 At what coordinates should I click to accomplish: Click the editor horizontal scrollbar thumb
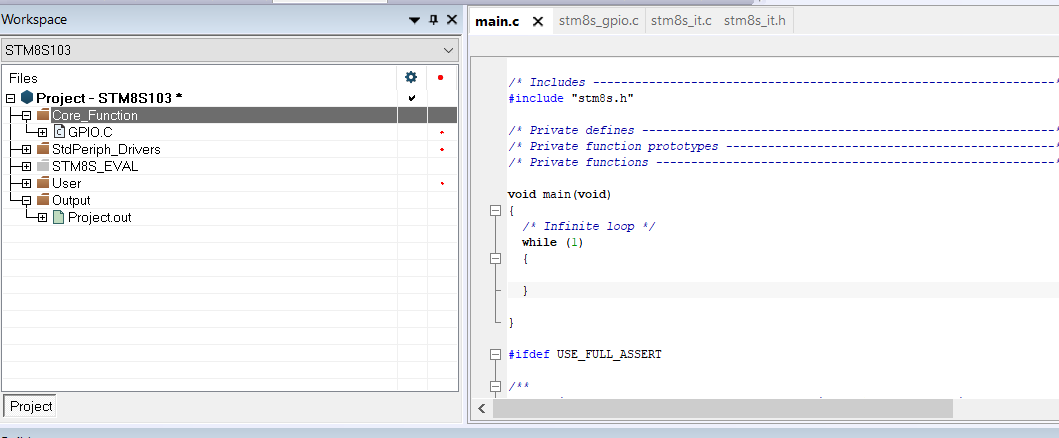coord(722,408)
